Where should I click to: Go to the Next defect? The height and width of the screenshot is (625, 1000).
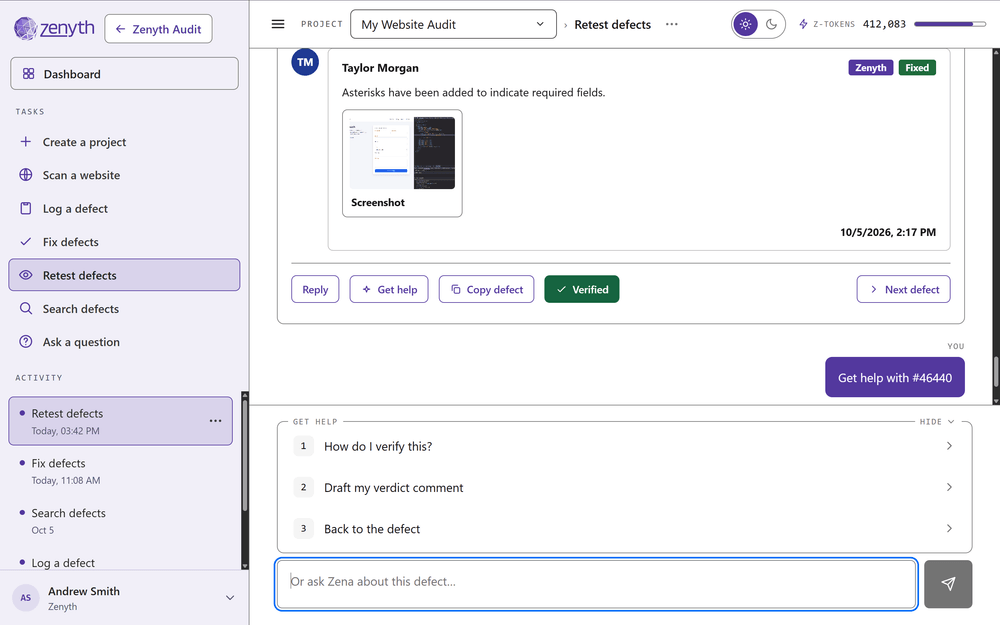coord(904,290)
